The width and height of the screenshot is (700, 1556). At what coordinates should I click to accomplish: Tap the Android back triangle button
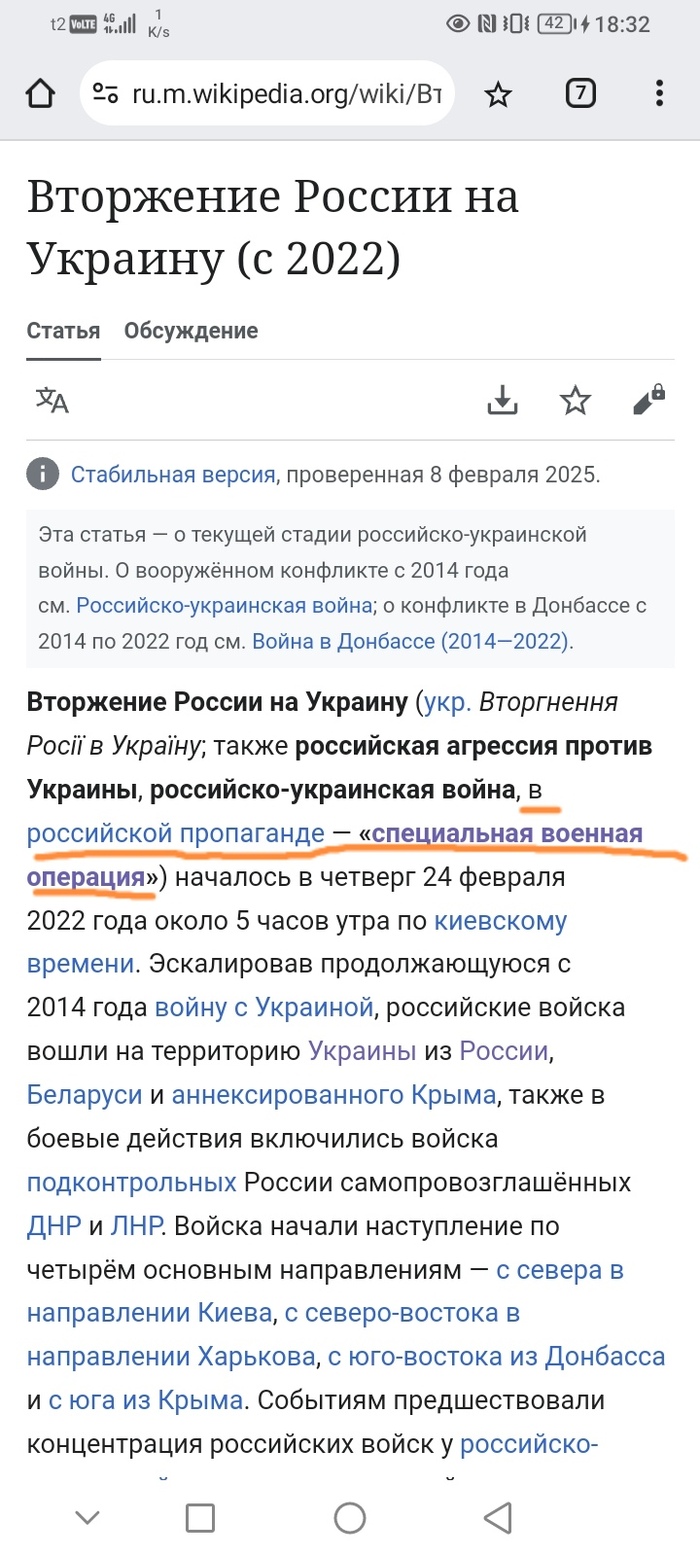pos(497,1517)
